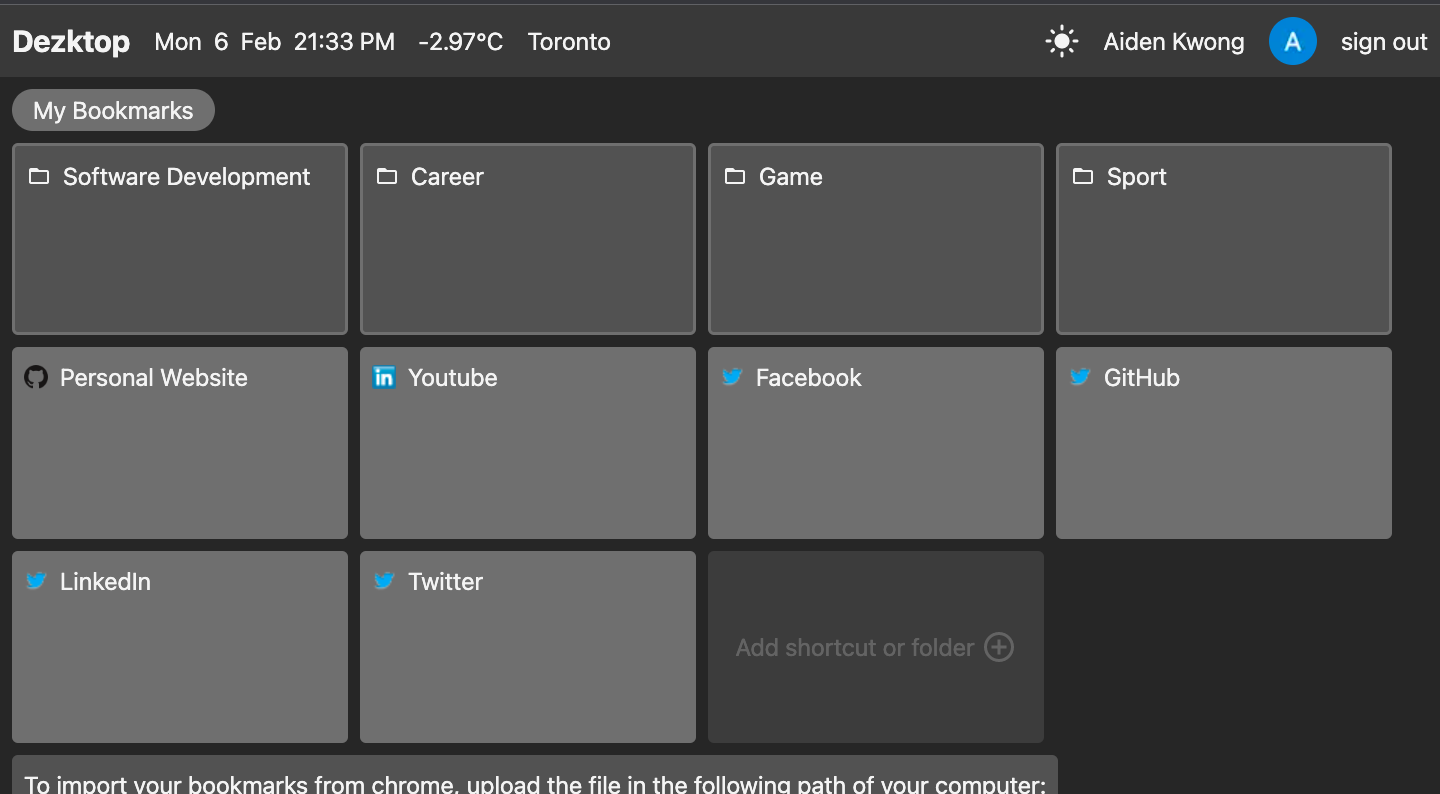Select the My Bookmarks tab
The image size is (1440, 794).
coord(113,110)
